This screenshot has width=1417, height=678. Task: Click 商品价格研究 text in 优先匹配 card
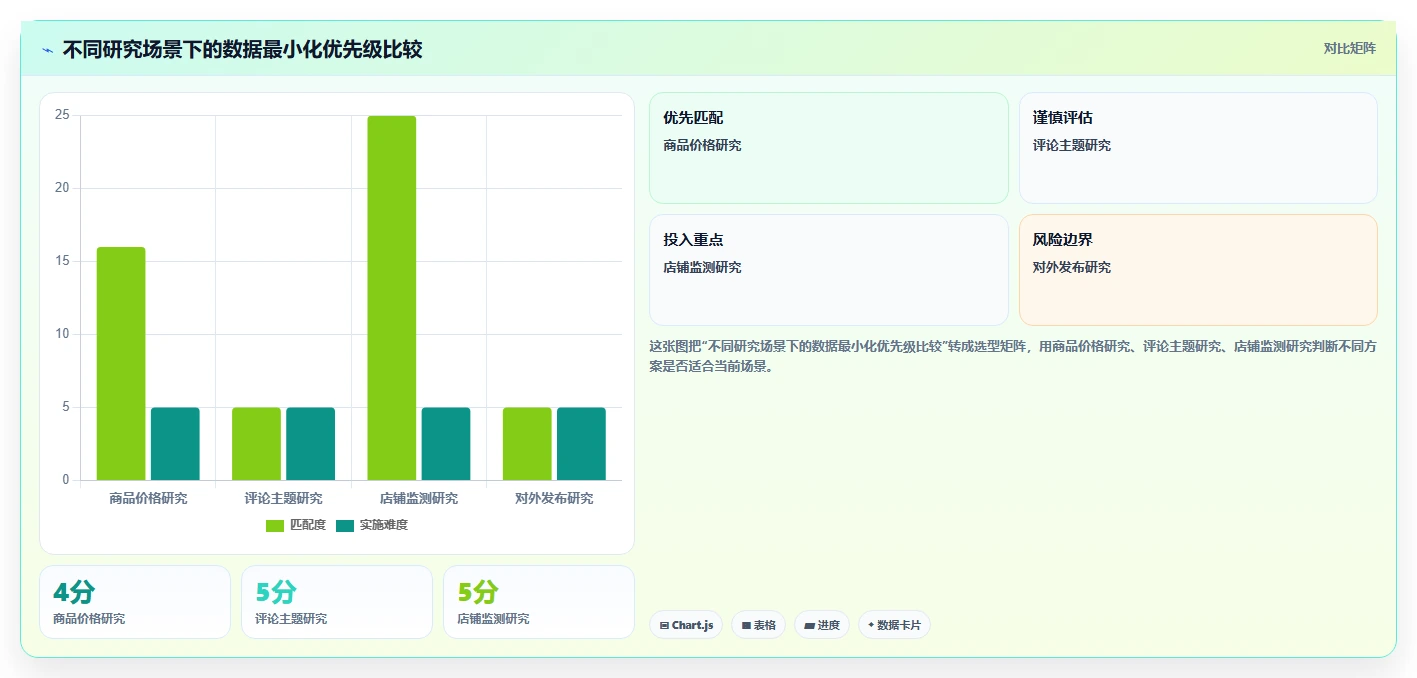[702, 145]
